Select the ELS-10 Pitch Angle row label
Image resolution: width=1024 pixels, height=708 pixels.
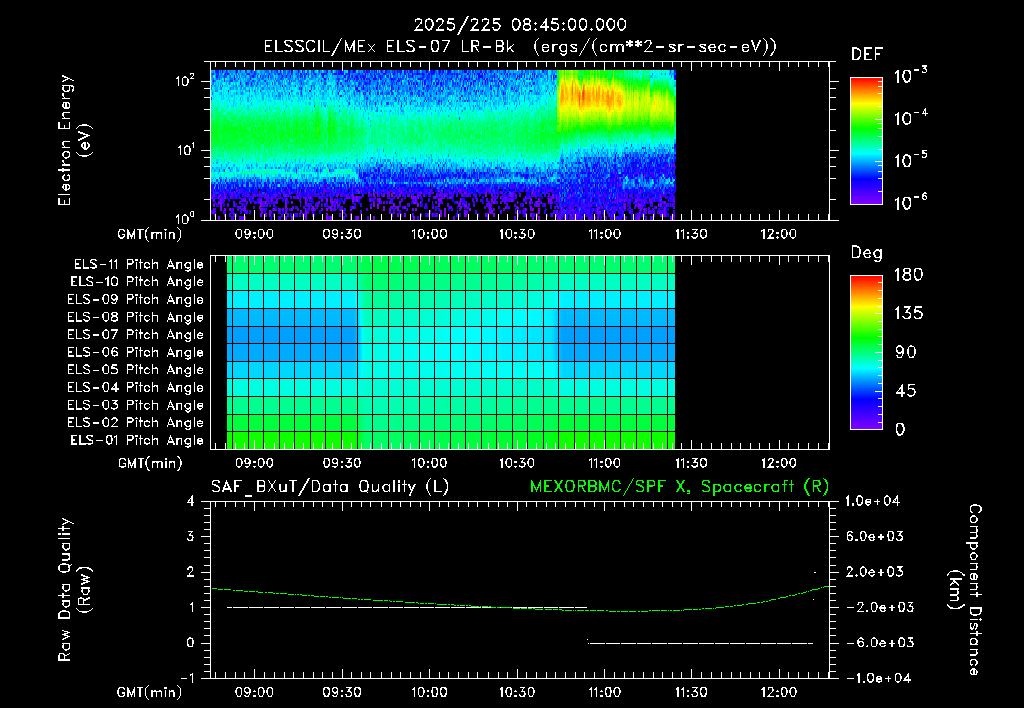[x=136, y=282]
